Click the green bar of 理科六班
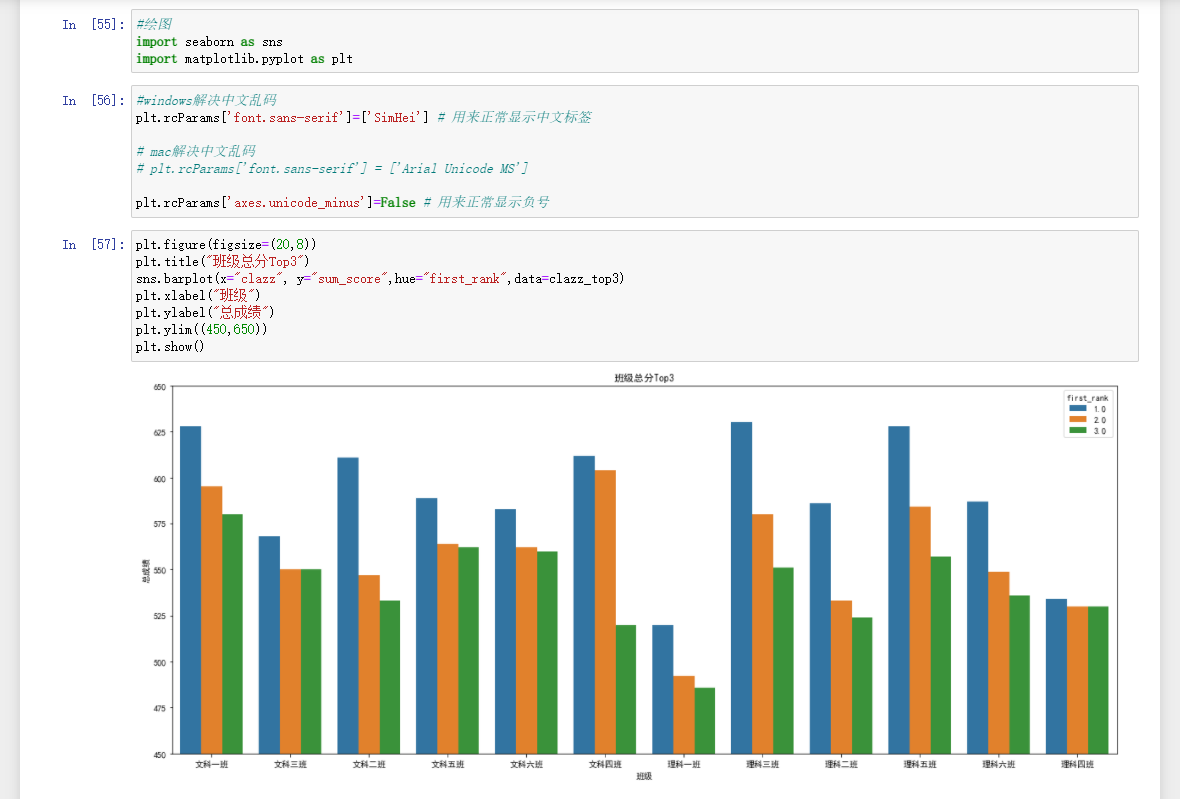Image resolution: width=1180 pixels, height=799 pixels. coord(1020,675)
